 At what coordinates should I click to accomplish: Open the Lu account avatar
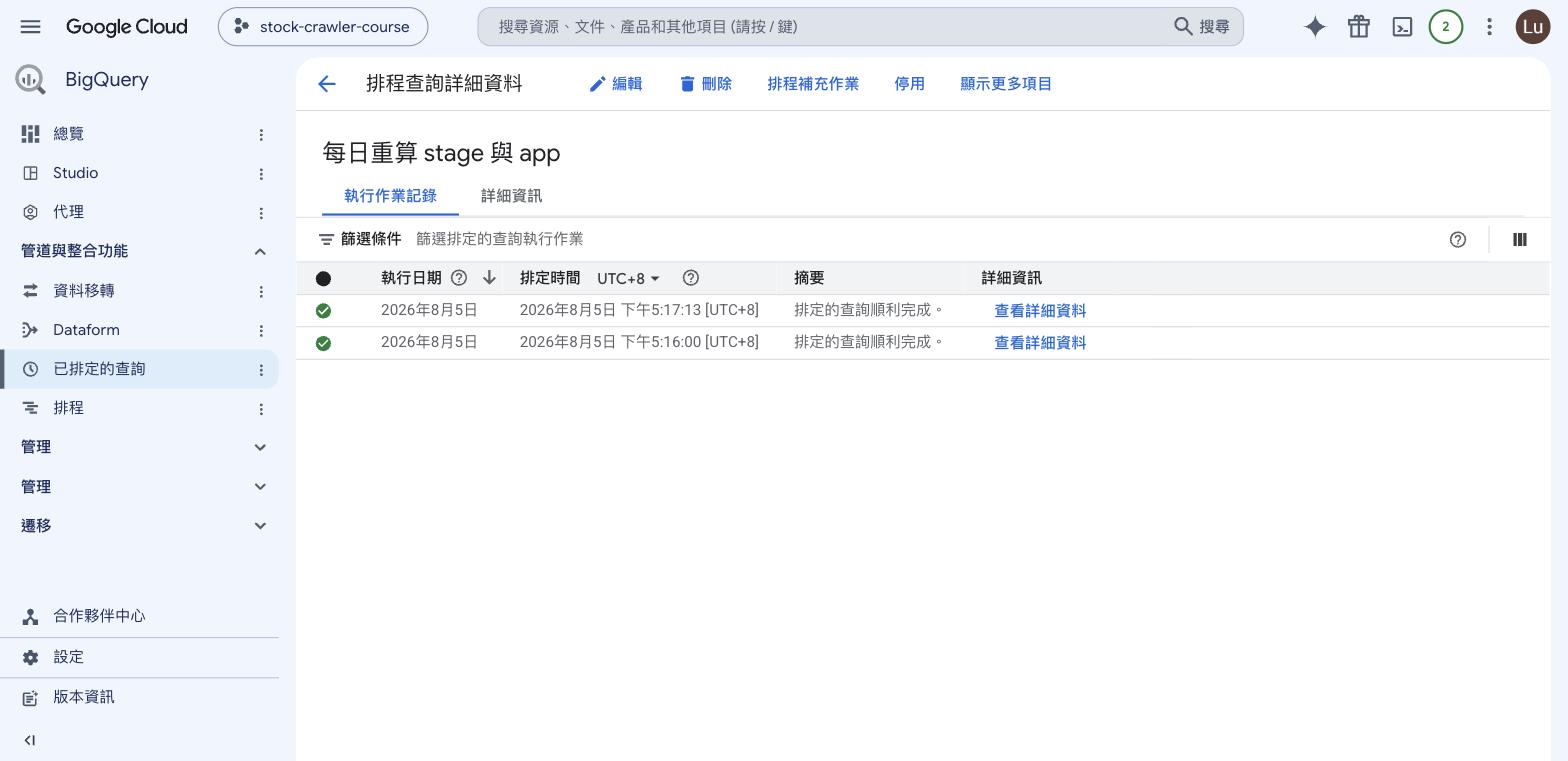coord(1533,27)
